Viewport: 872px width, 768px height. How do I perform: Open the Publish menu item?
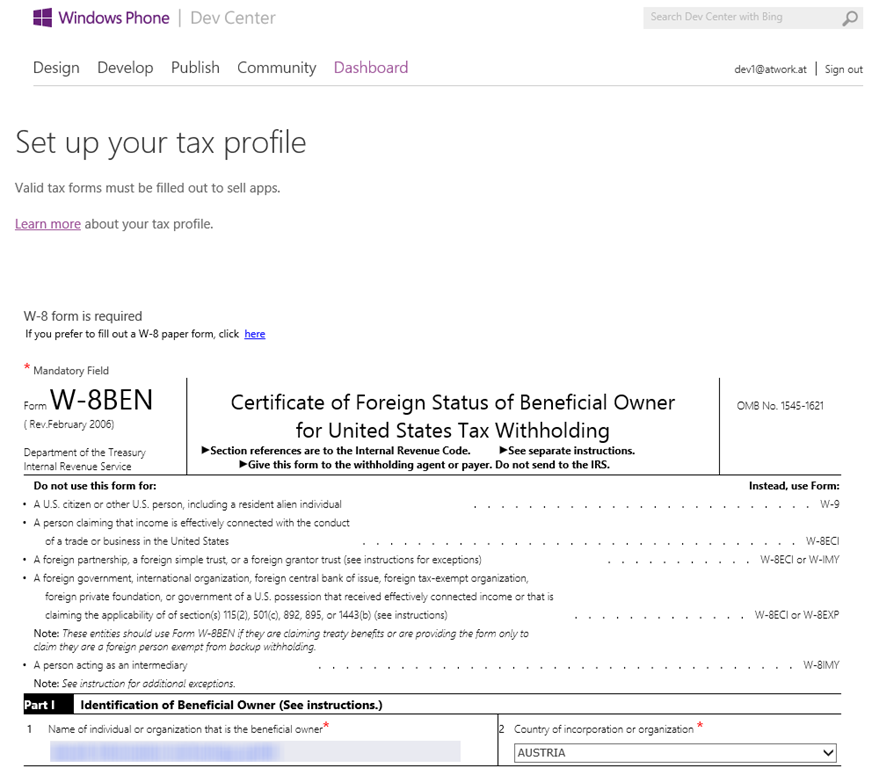pyautogui.click(x=195, y=68)
